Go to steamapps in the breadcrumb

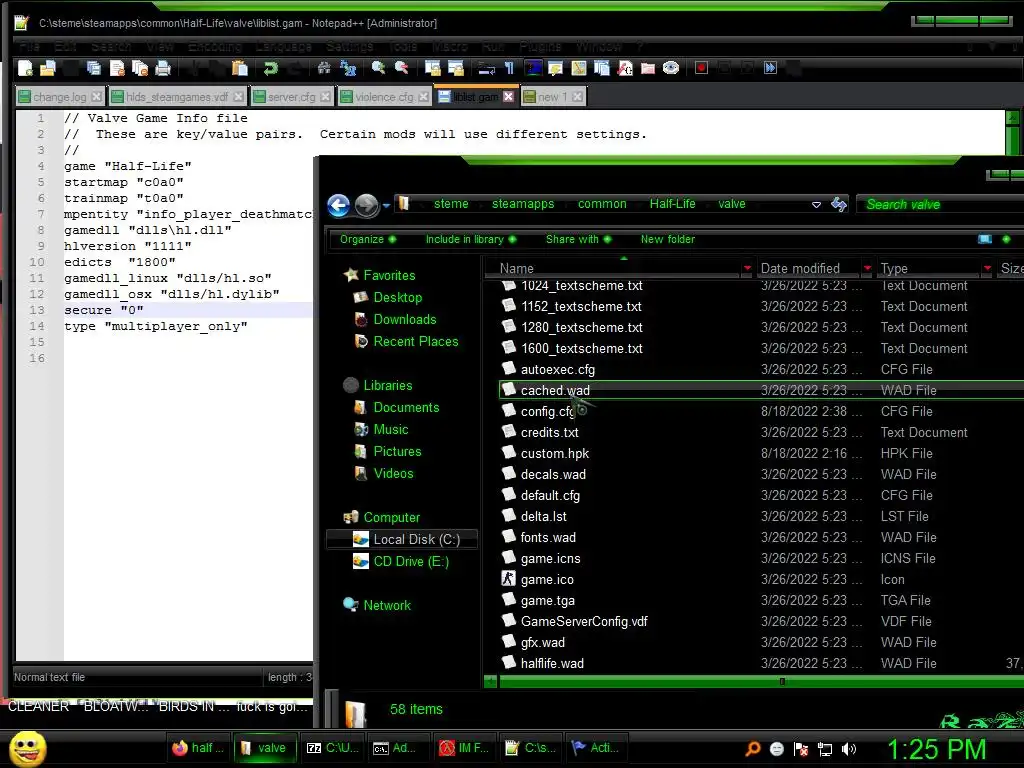[x=522, y=204]
